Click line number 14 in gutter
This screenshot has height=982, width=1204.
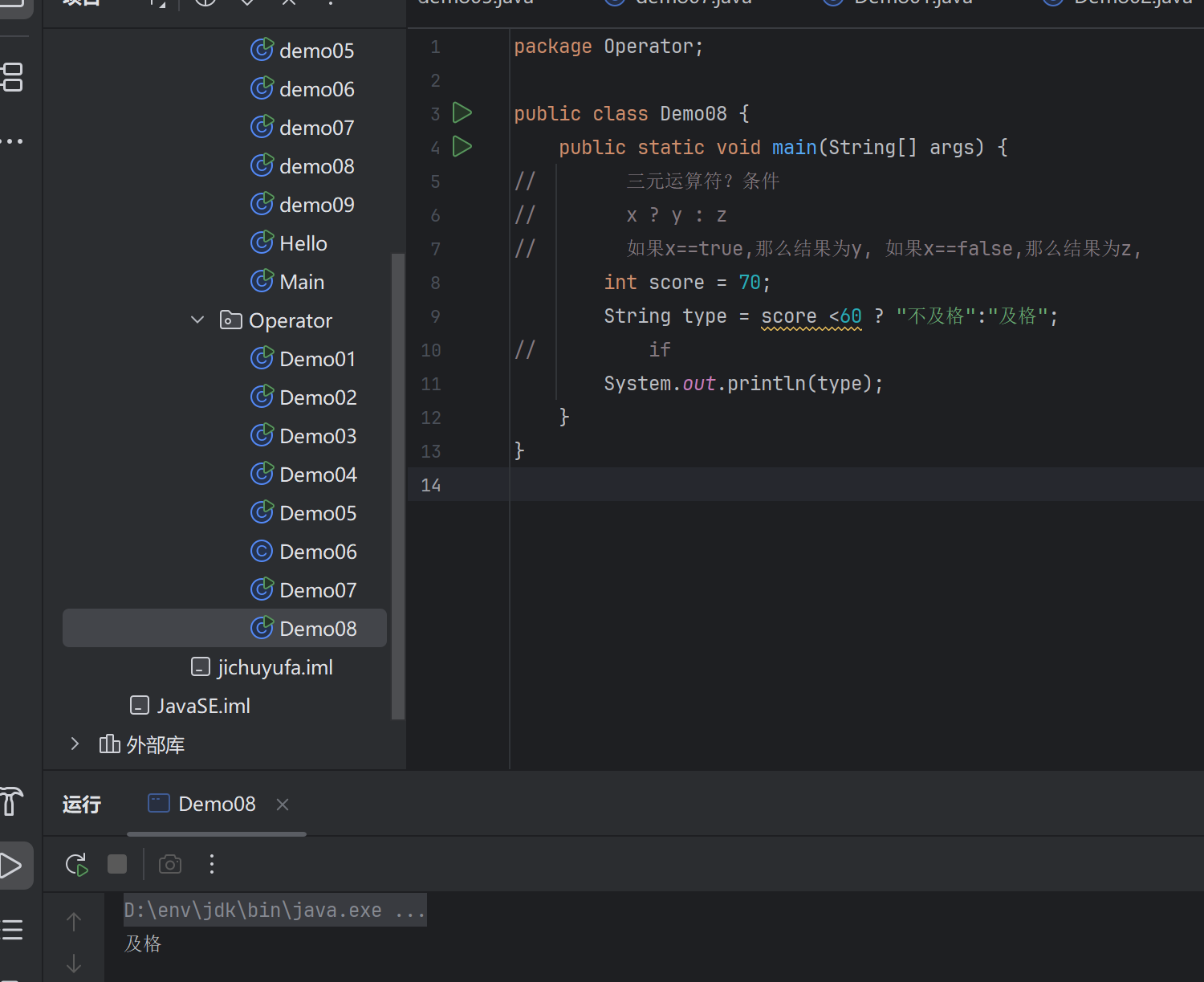tap(431, 485)
